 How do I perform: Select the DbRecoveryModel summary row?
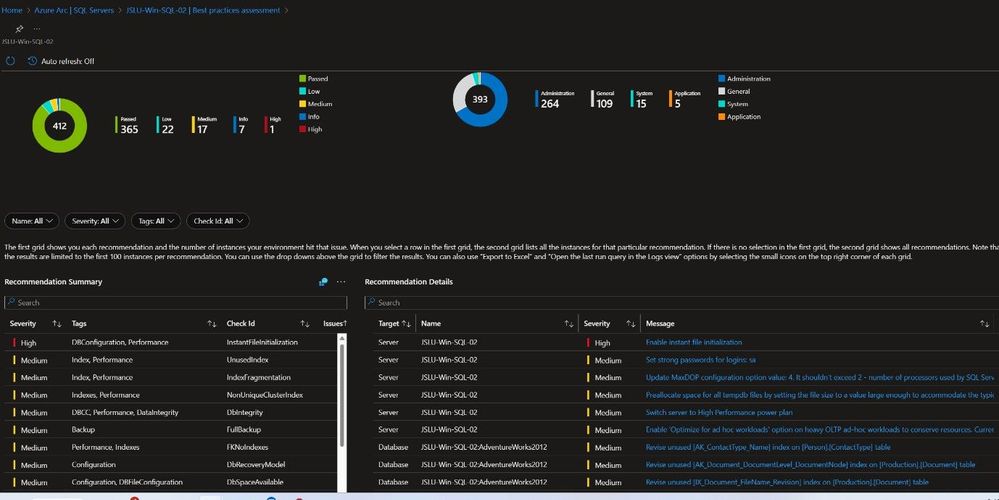click(x=171, y=464)
